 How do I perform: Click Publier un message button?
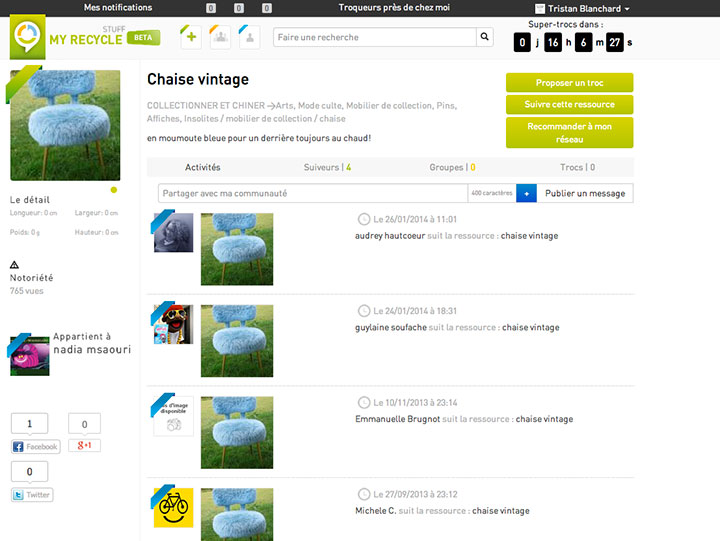585,193
